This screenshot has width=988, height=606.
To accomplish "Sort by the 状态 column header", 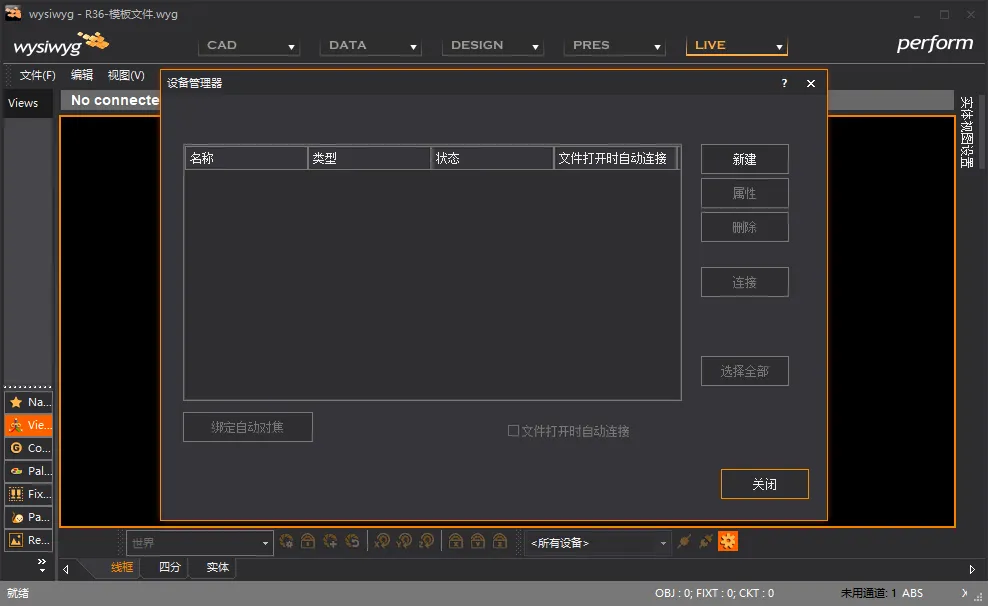I will pos(492,158).
